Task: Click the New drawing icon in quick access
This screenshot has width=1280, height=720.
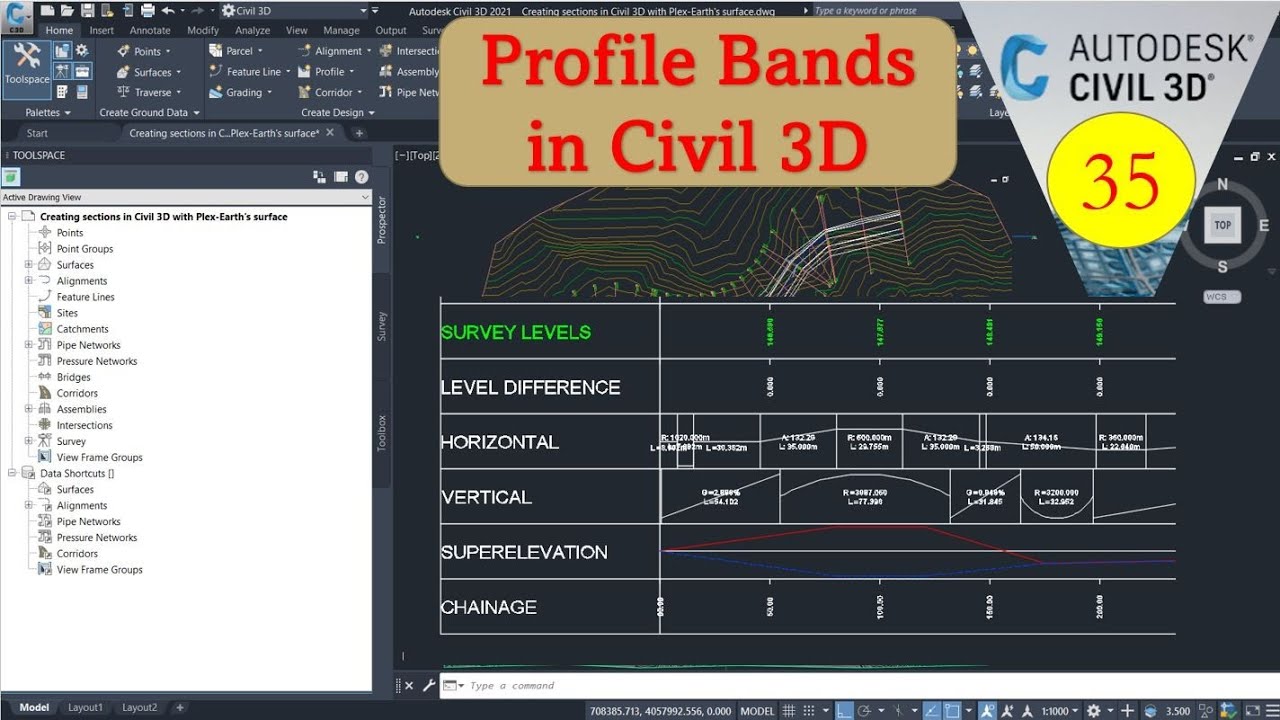Action: (x=47, y=11)
